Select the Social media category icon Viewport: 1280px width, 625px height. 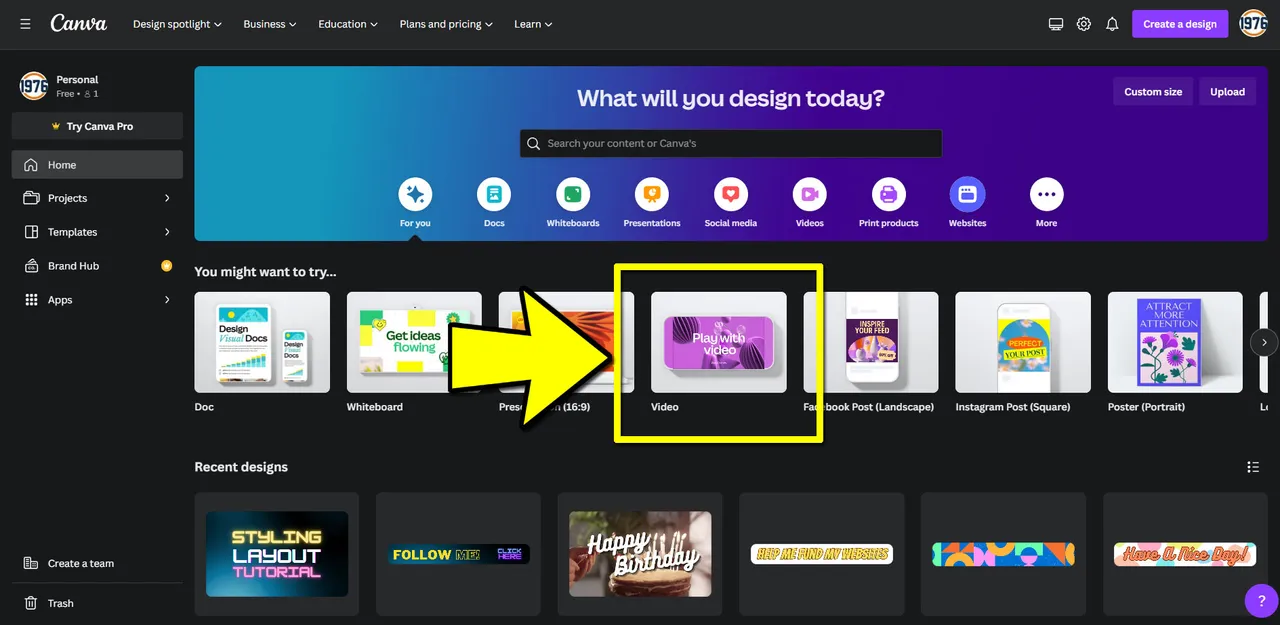[731, 194]
